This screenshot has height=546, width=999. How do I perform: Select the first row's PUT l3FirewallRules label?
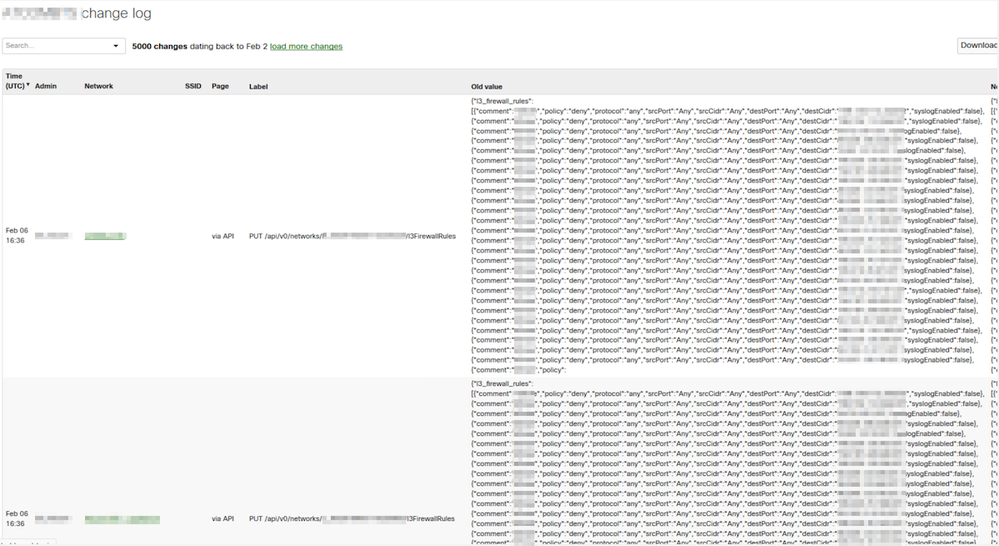click(x=352, y=236)
